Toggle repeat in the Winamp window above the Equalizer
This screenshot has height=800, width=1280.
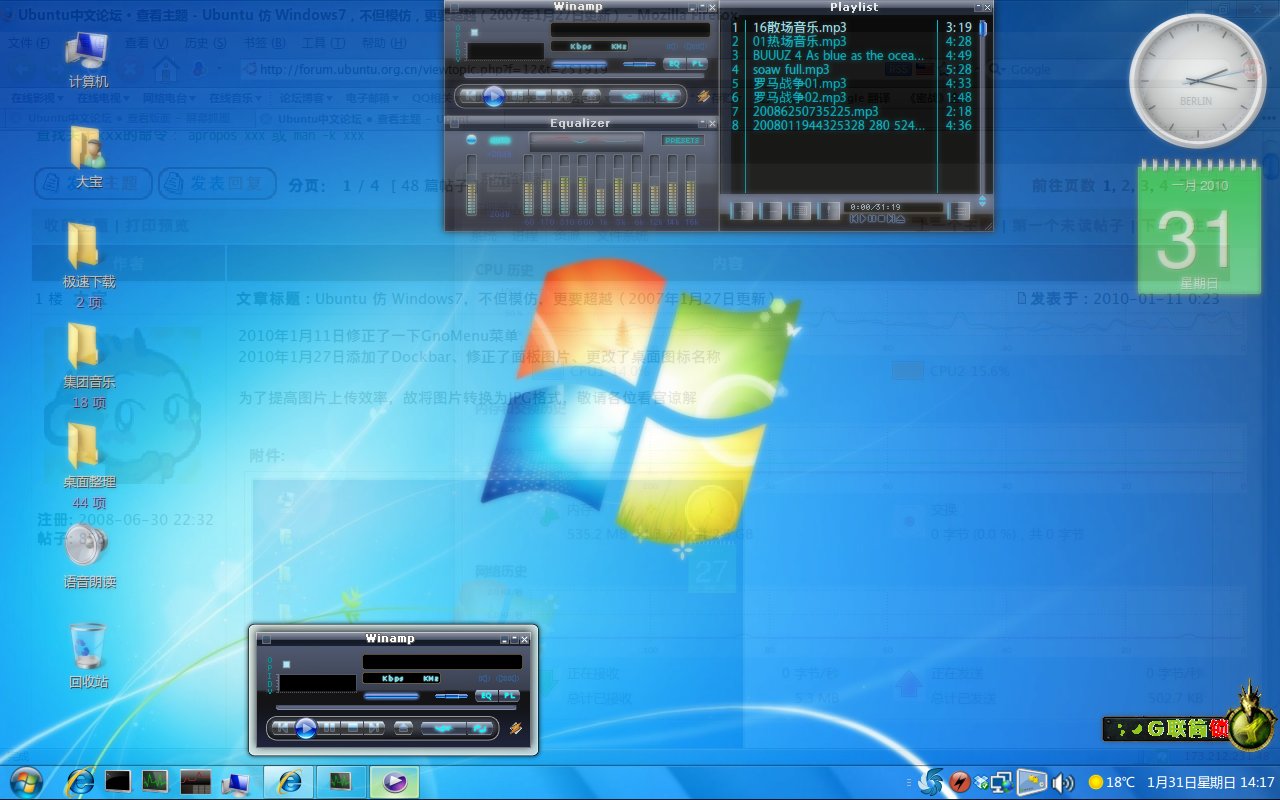668,96
